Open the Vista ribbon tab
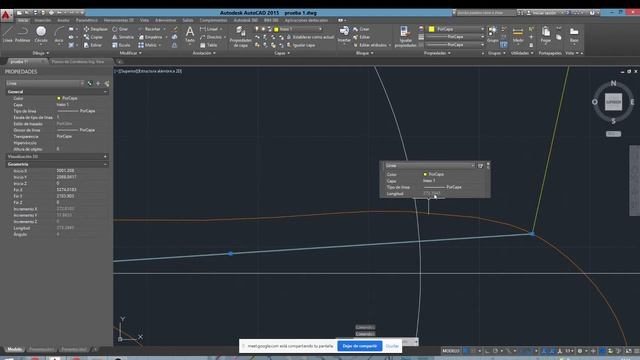 [x=144, y=20]
